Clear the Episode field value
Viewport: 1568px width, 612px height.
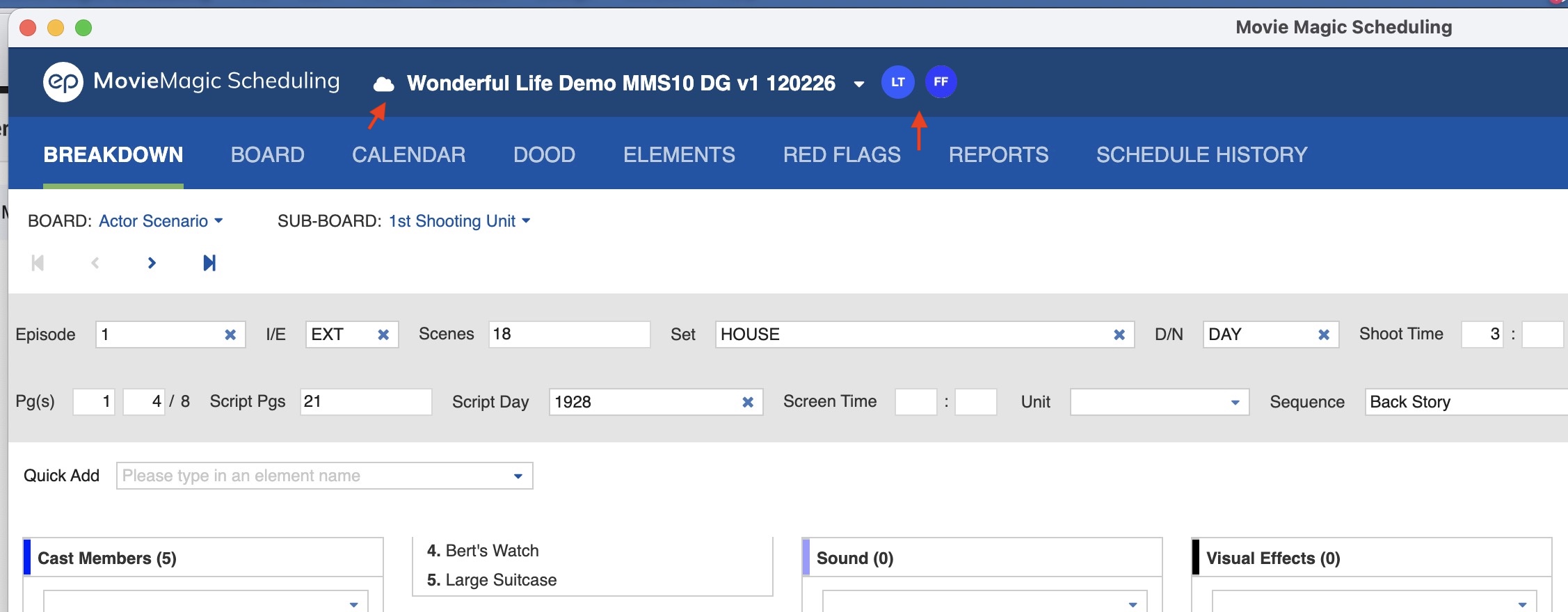click(230, 335)
